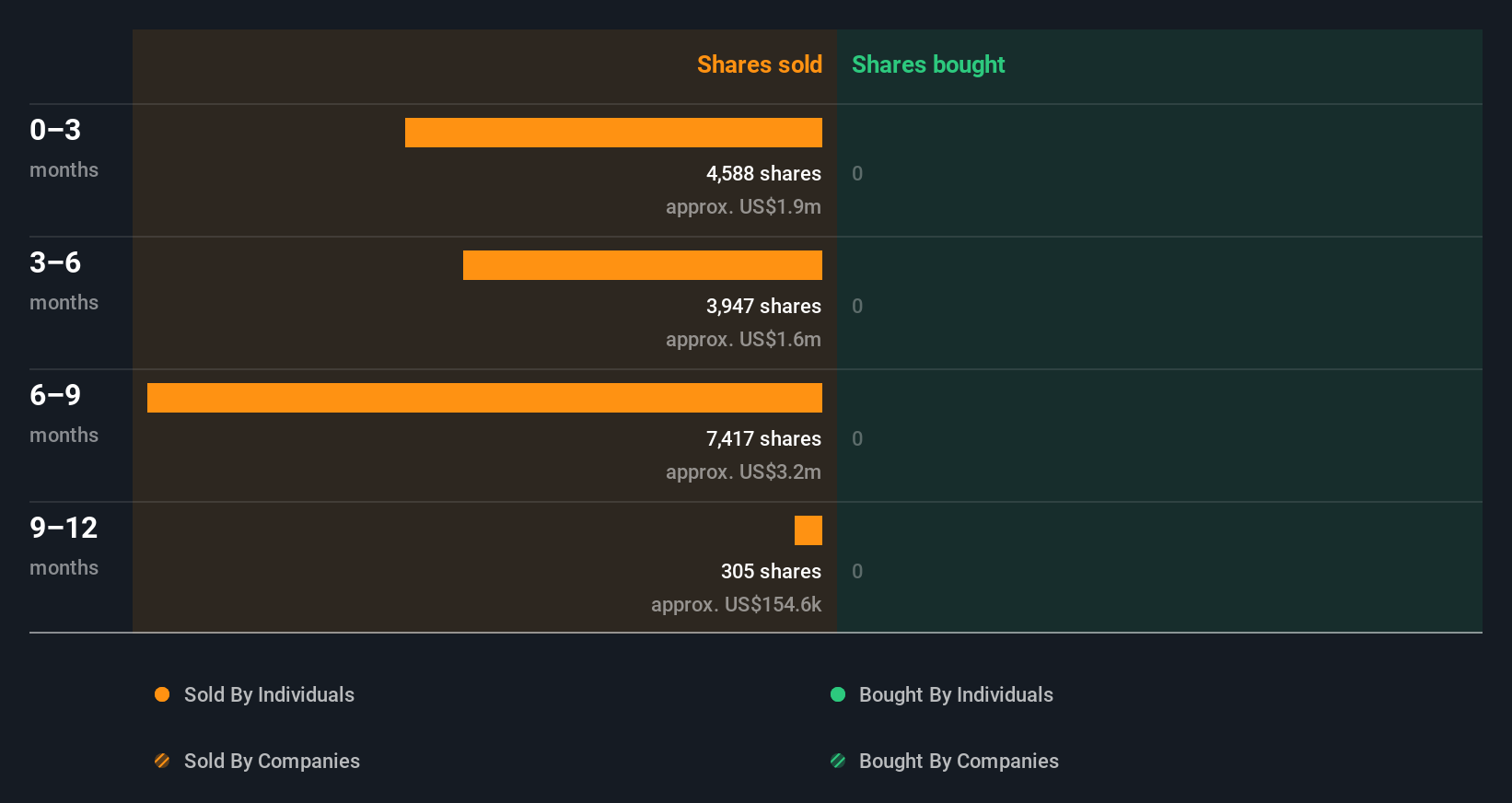Click the approx. US$3.2m amount
The height and width of the screenshot is (803, 1512).
pyautogui.click(x=743, y=471)
